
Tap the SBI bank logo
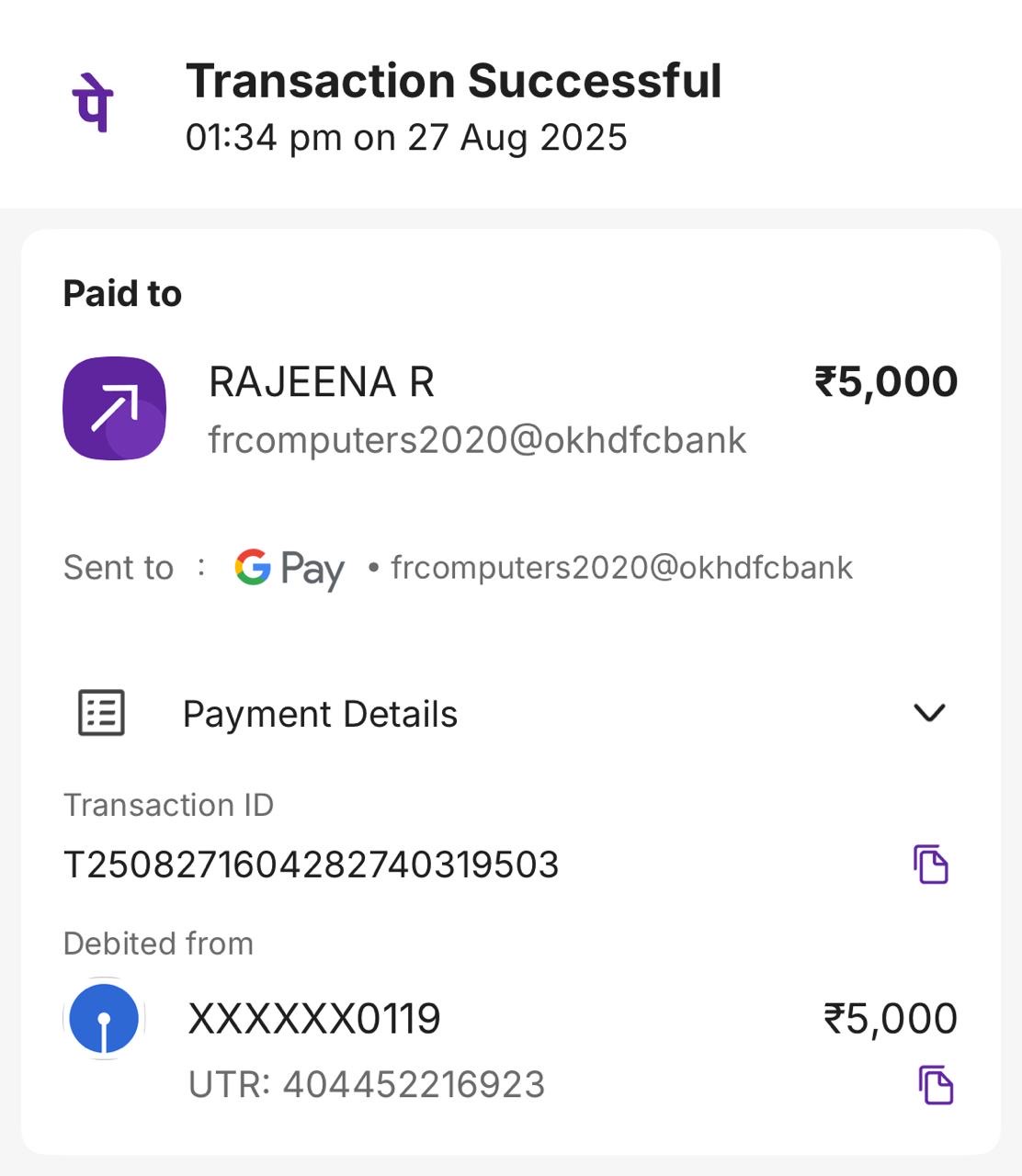pos(105,1018)
